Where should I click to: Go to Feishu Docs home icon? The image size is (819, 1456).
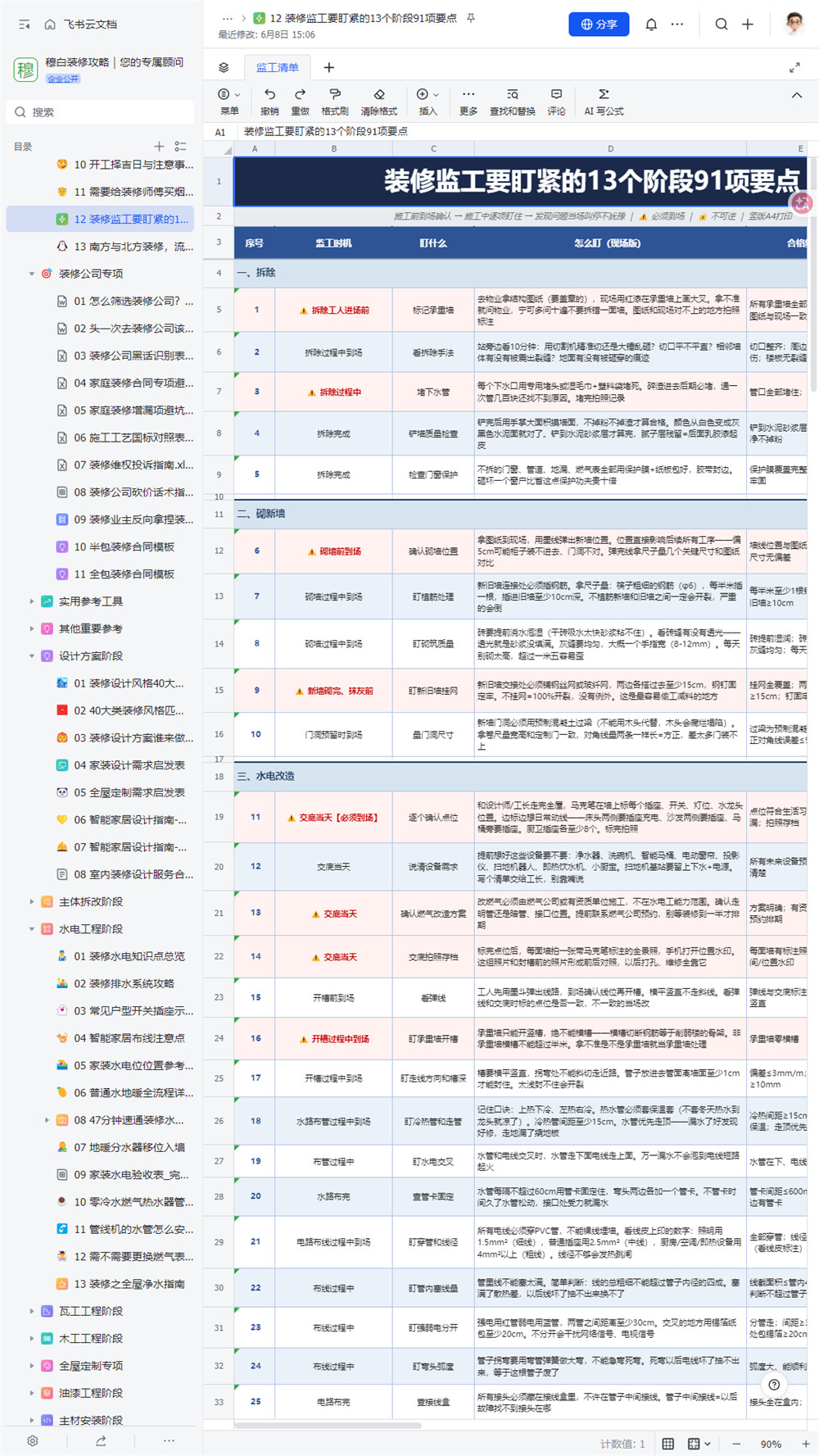pos(50,25)
